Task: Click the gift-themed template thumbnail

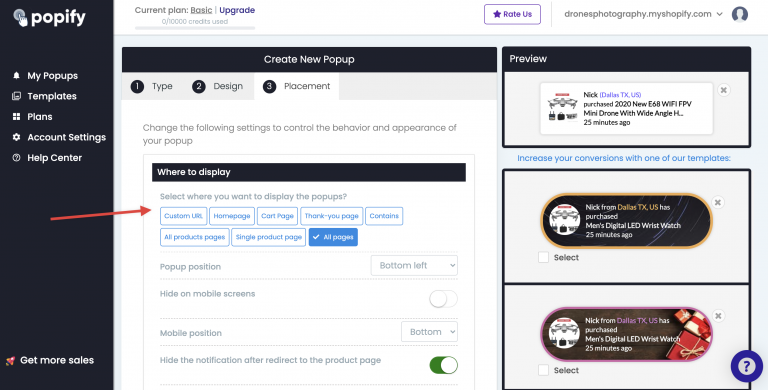Action: [626, 334]
